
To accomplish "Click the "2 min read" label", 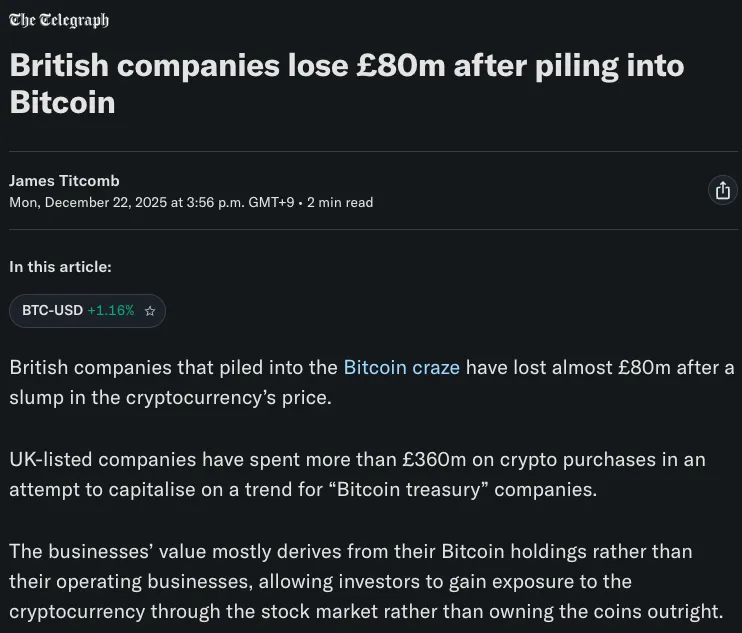I will click(x=340, y=202).
